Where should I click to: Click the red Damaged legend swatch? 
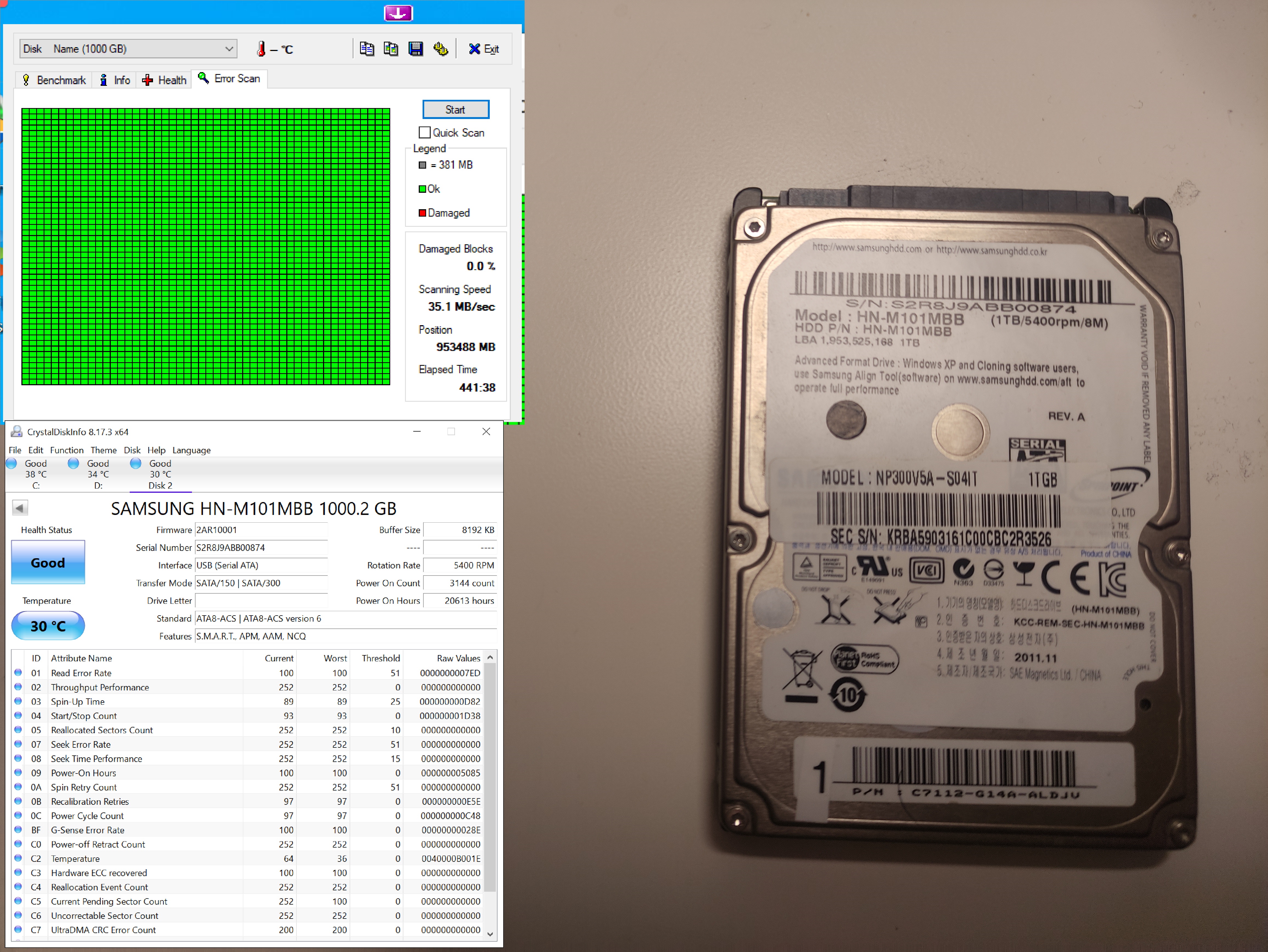(423, 213)
